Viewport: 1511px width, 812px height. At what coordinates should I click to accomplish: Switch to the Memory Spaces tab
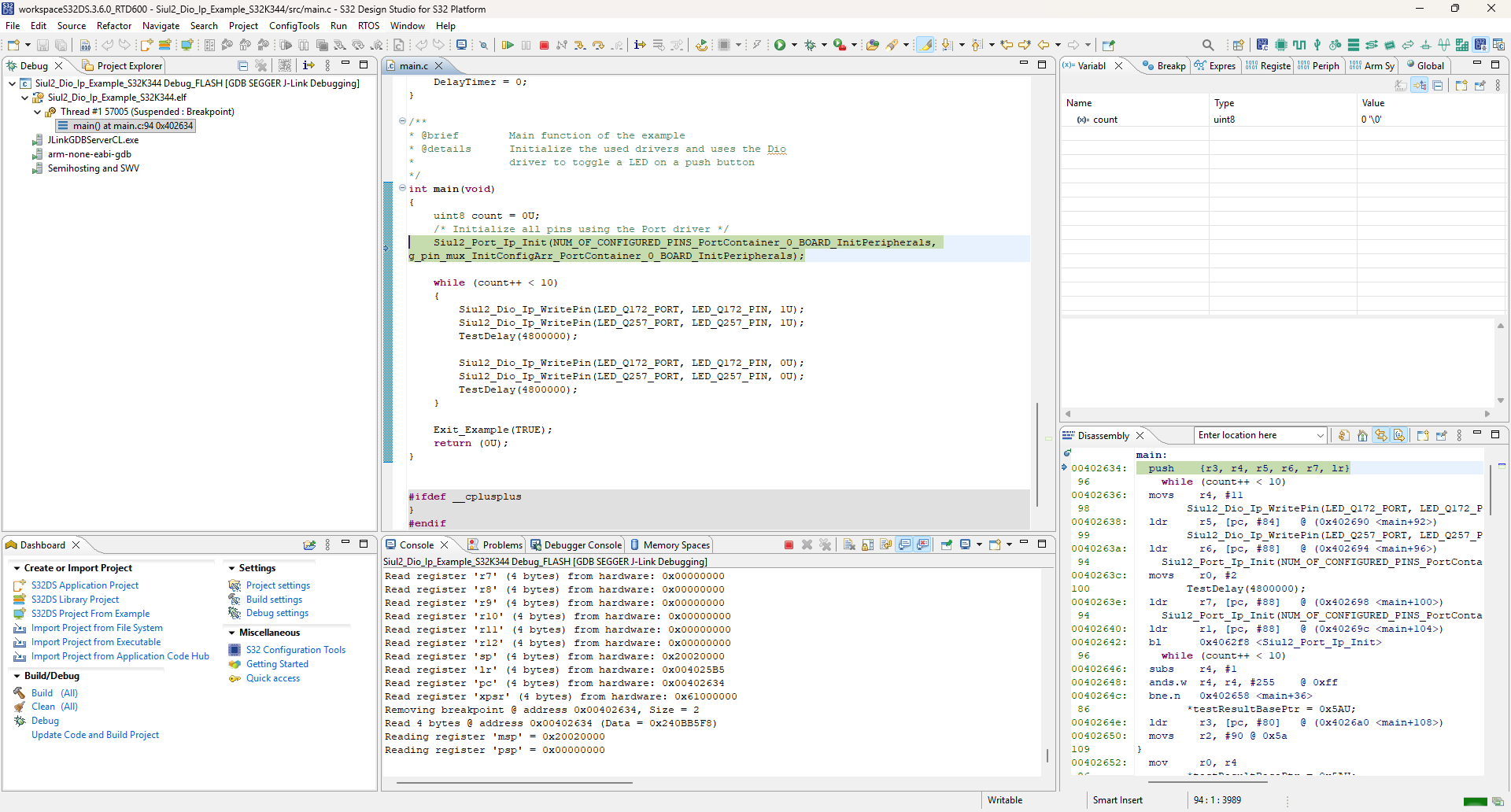670,544
